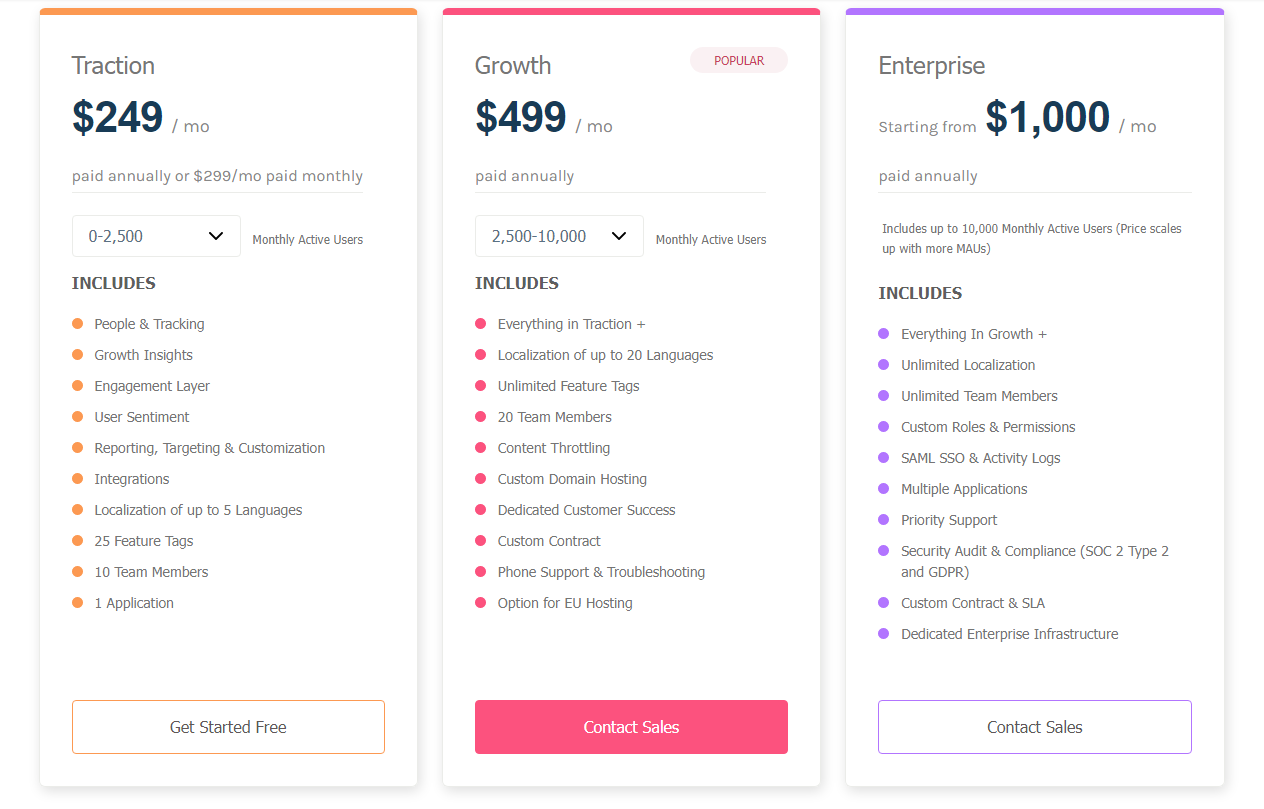Click the Get Started Free button
This screenshot has width=1264, height=809.
pyautogui.click(x=228, y=727)
